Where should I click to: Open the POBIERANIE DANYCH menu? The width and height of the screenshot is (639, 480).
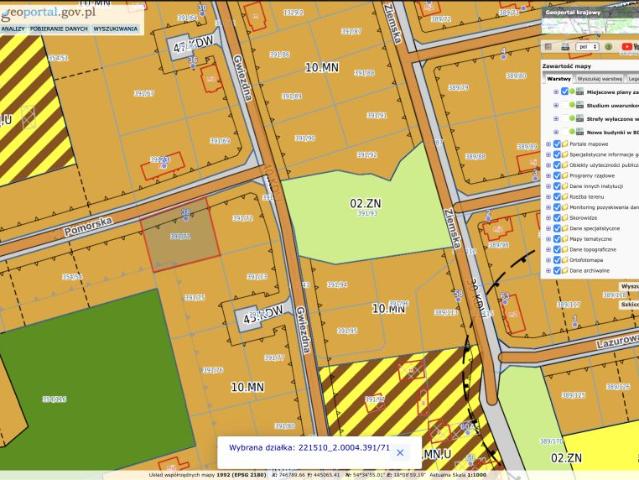(x=59, y=29)
